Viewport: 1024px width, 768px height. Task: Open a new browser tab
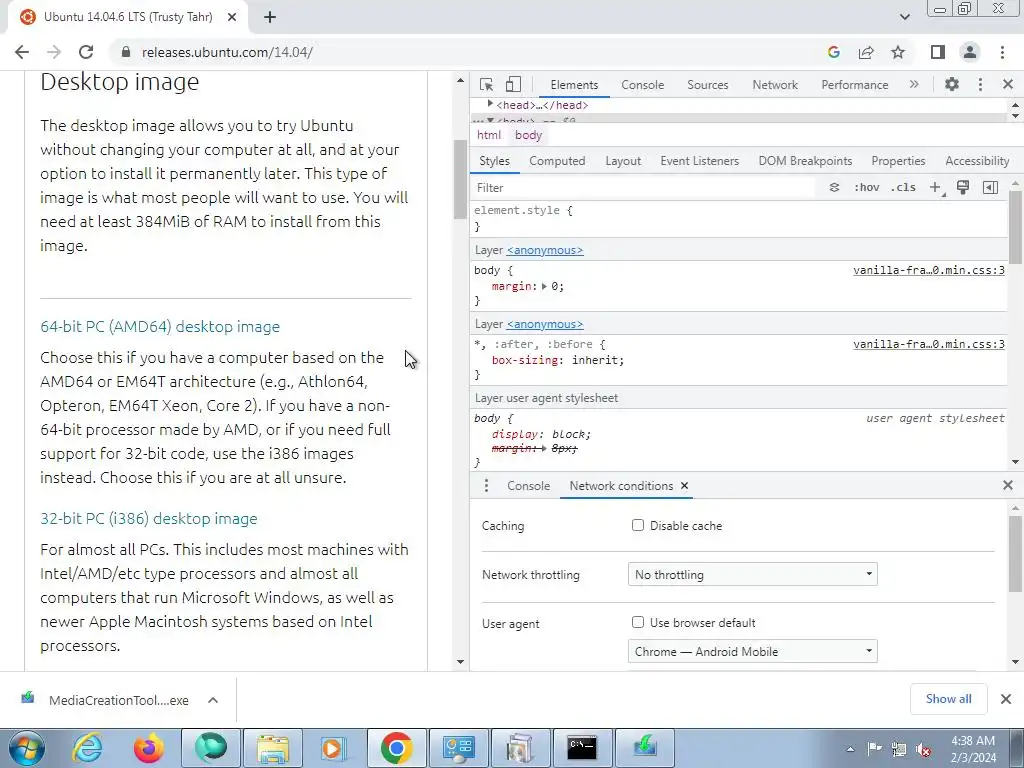pos(270,18)
